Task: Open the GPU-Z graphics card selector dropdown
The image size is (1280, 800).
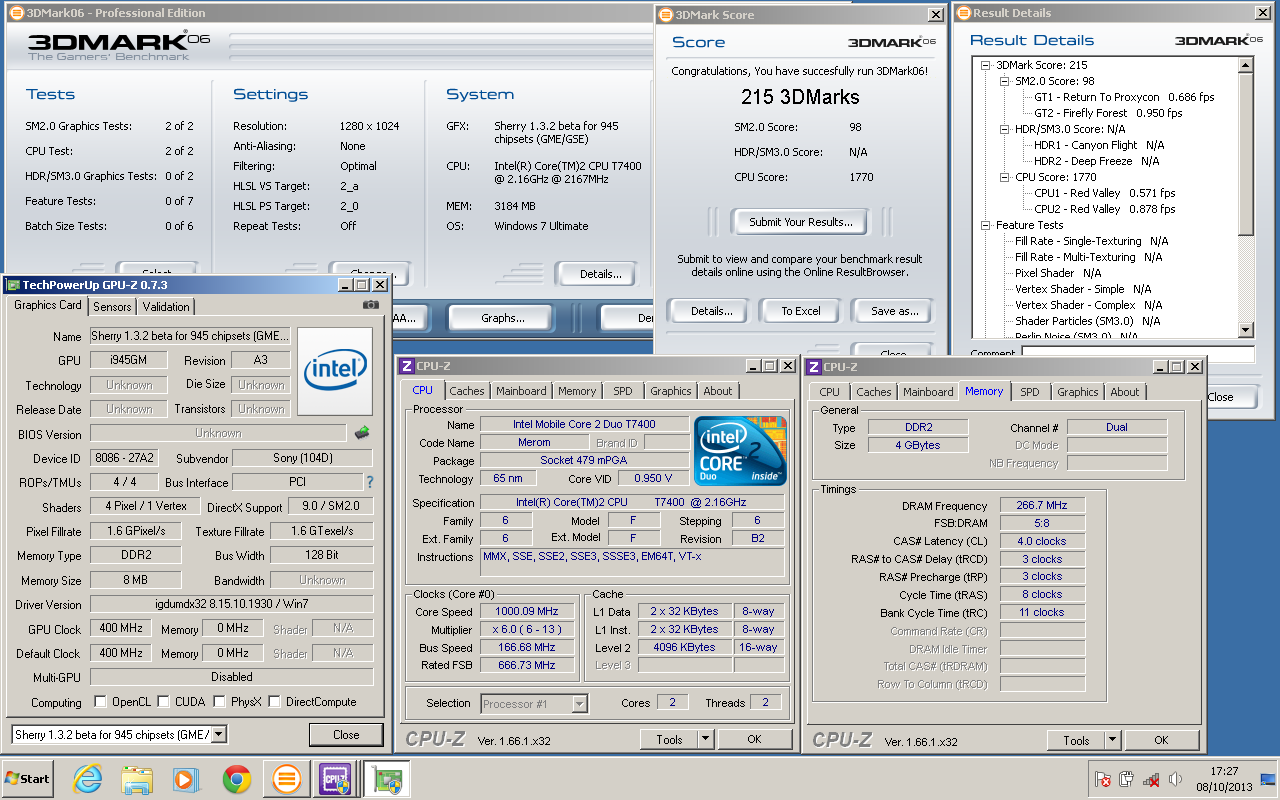Action: pos(219,734)
